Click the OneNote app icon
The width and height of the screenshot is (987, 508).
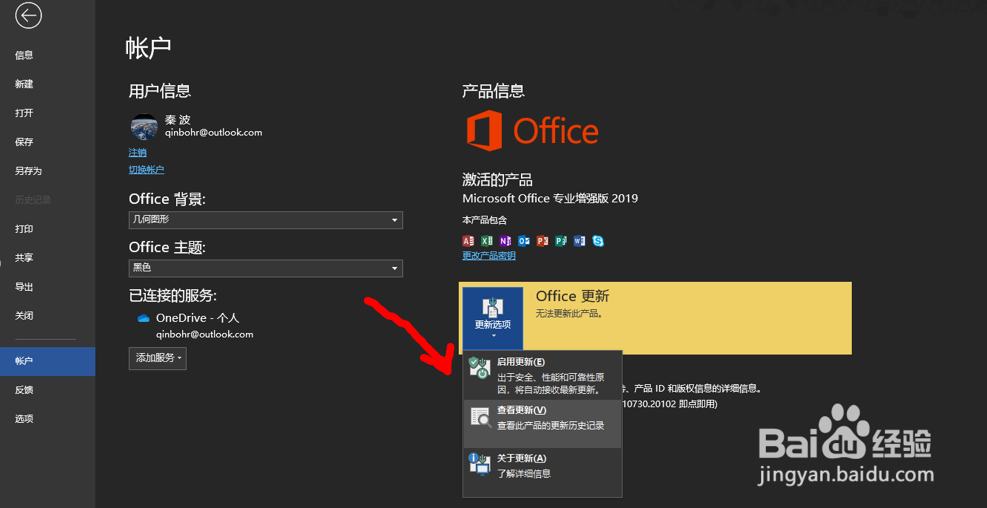coord(505,240)
